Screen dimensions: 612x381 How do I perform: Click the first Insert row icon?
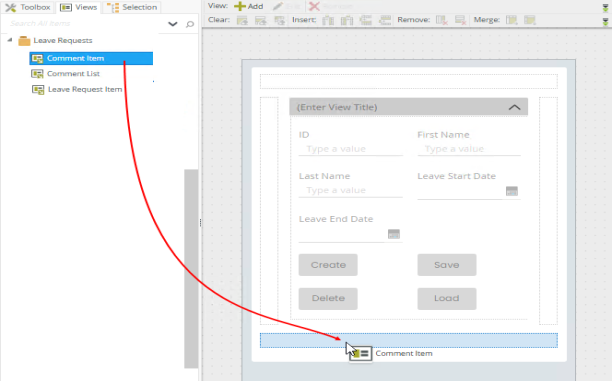click(x=365, y=20)
